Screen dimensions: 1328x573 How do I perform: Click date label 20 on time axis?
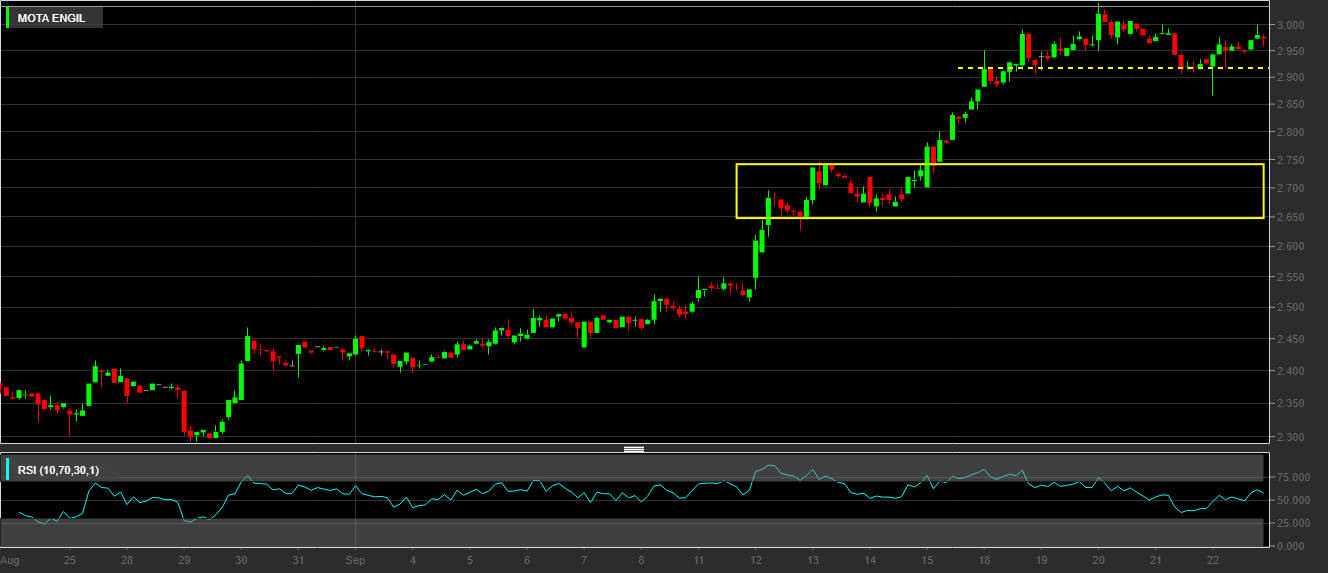click(1098, 561)
